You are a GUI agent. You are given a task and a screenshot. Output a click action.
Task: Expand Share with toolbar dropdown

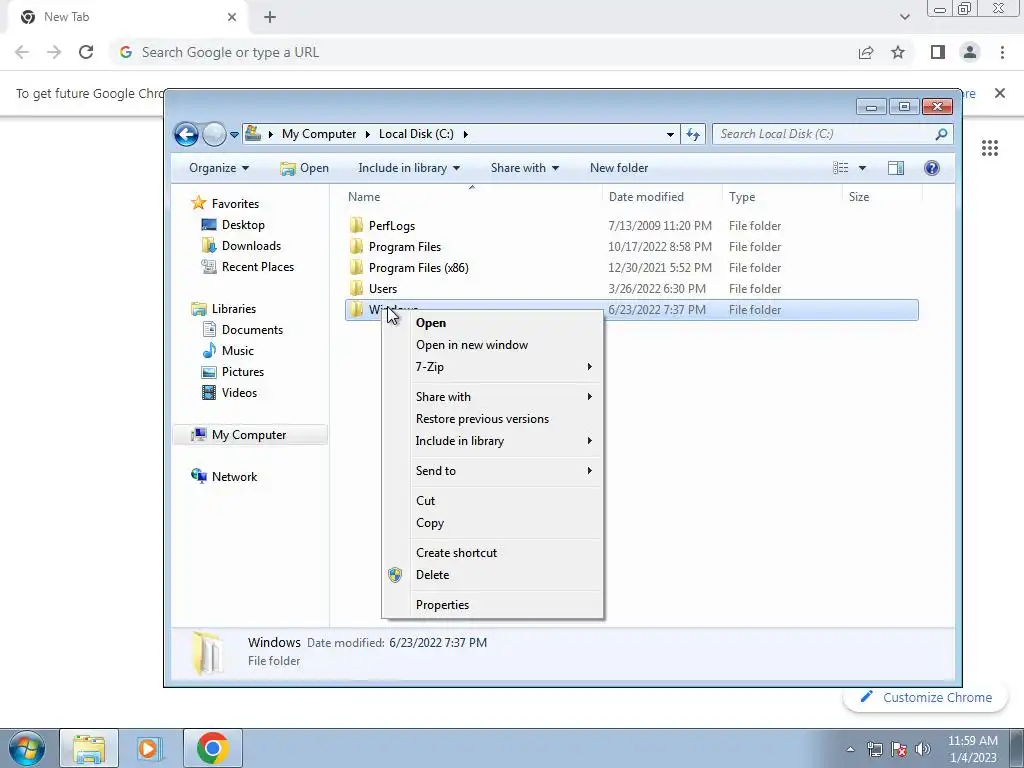pos(524,168)
